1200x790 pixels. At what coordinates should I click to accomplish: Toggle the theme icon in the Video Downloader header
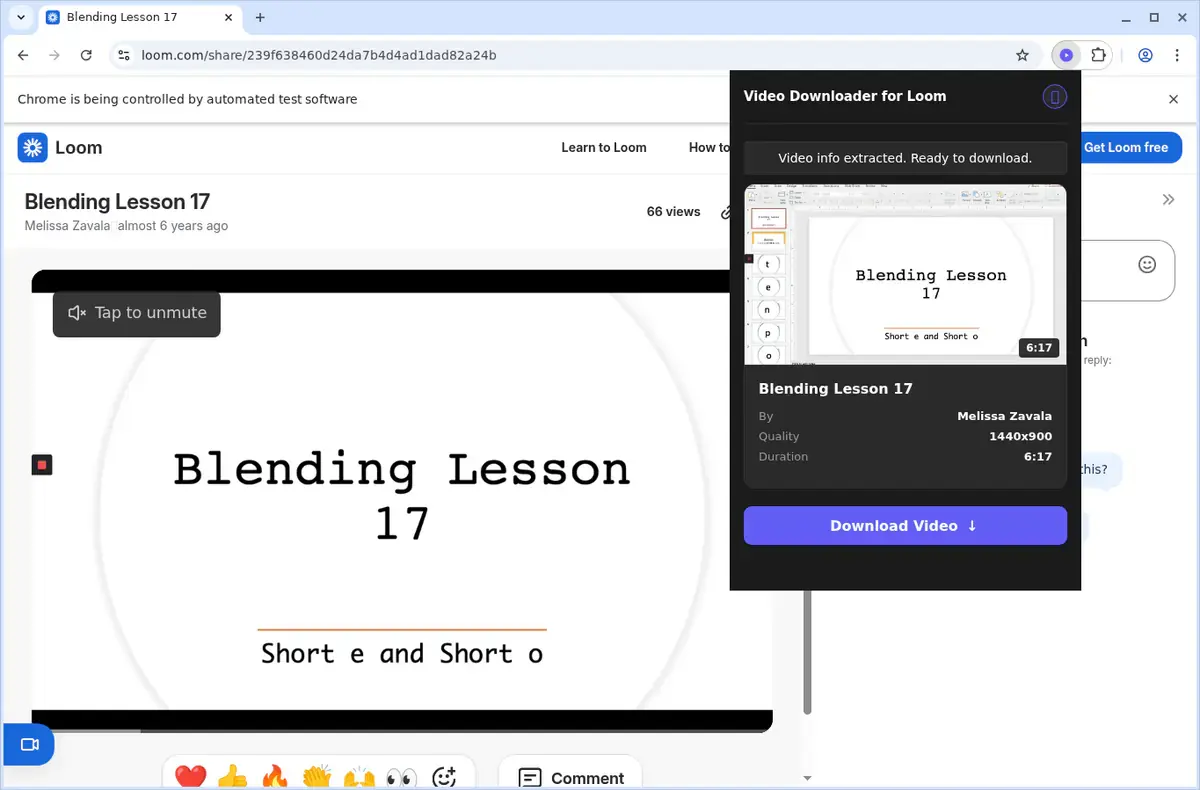1054,97
